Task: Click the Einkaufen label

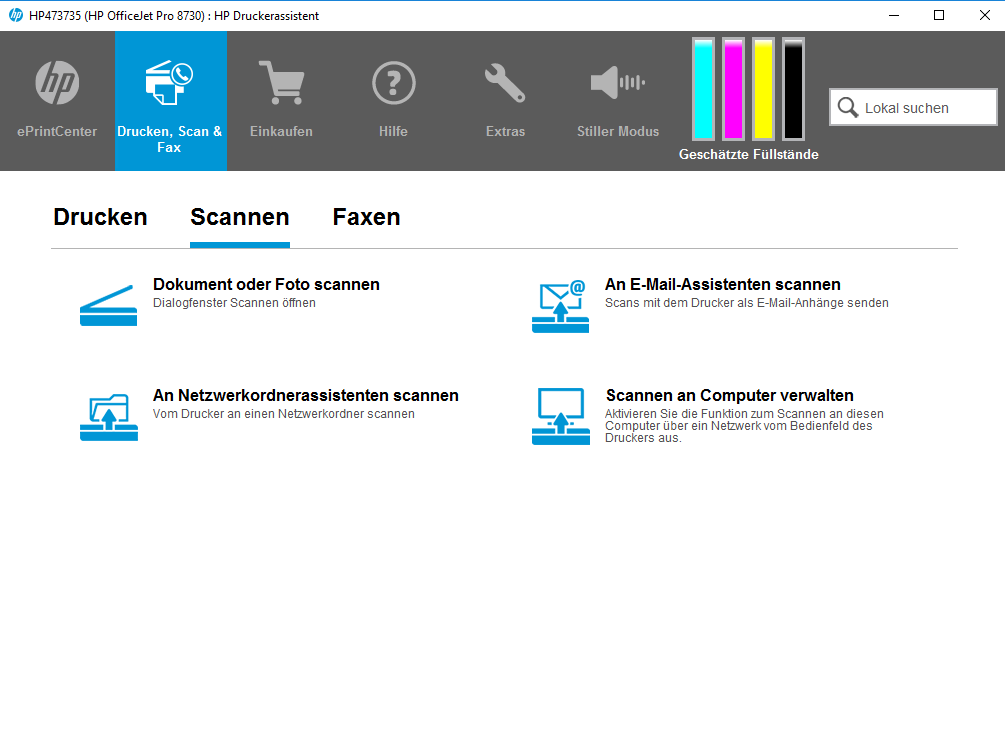Action: coord(281,131)
